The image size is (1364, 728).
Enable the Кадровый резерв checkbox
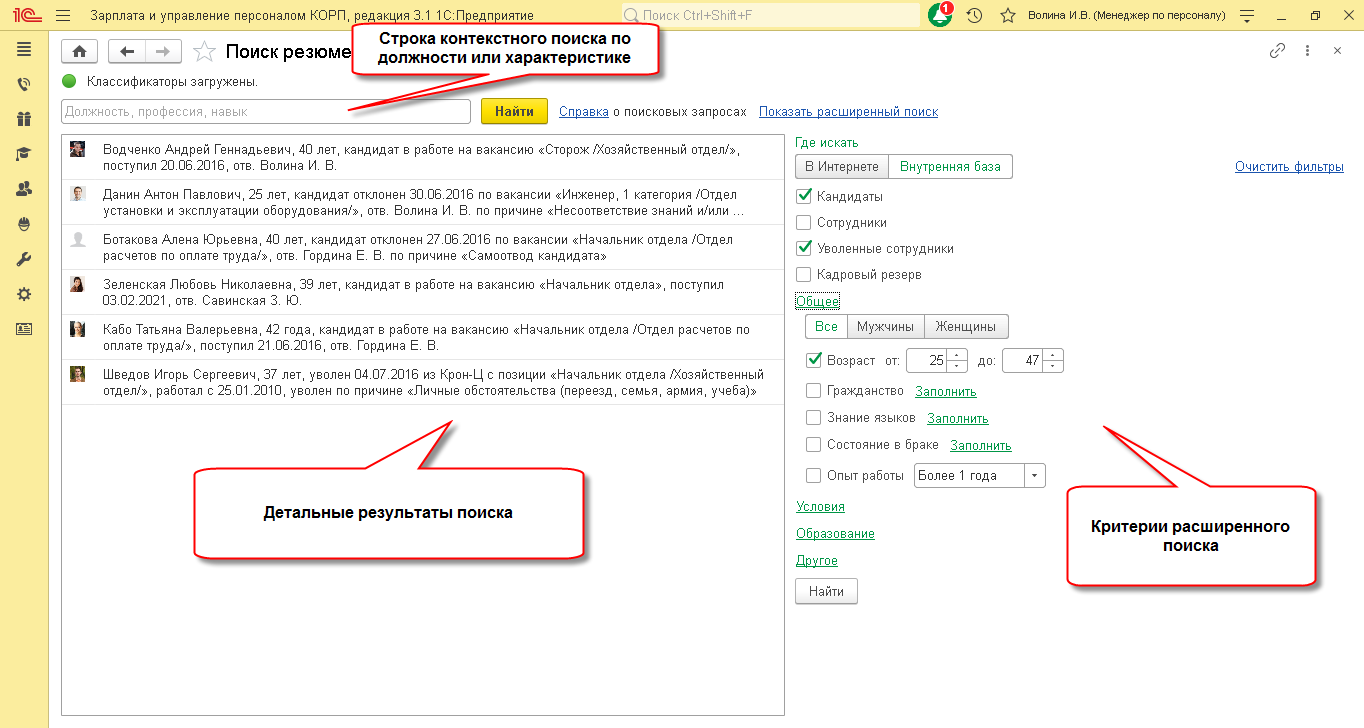[803, 275]
